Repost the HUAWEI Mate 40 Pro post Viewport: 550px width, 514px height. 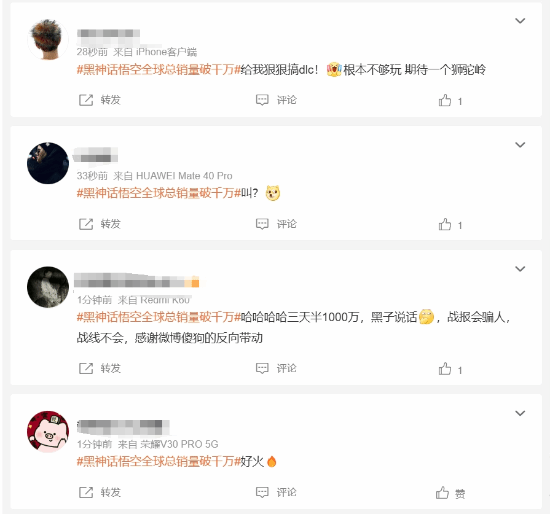click(100, 224)
